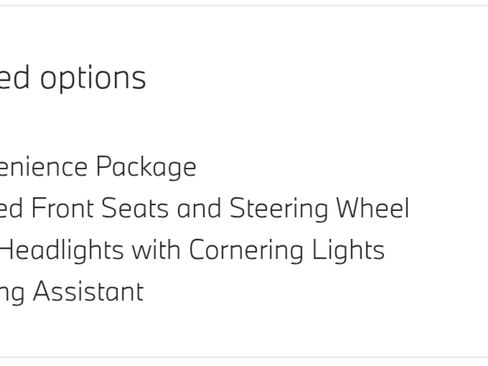Click the word 'Wheel' ending the second option

coord(373,208)
